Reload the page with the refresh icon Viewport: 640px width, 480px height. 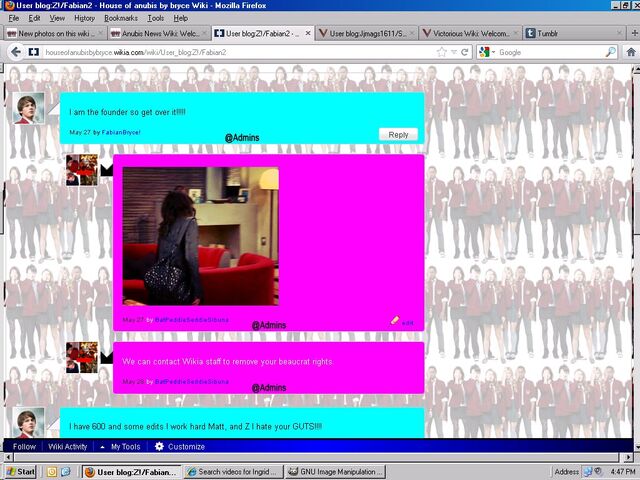[x=464, y=52]
